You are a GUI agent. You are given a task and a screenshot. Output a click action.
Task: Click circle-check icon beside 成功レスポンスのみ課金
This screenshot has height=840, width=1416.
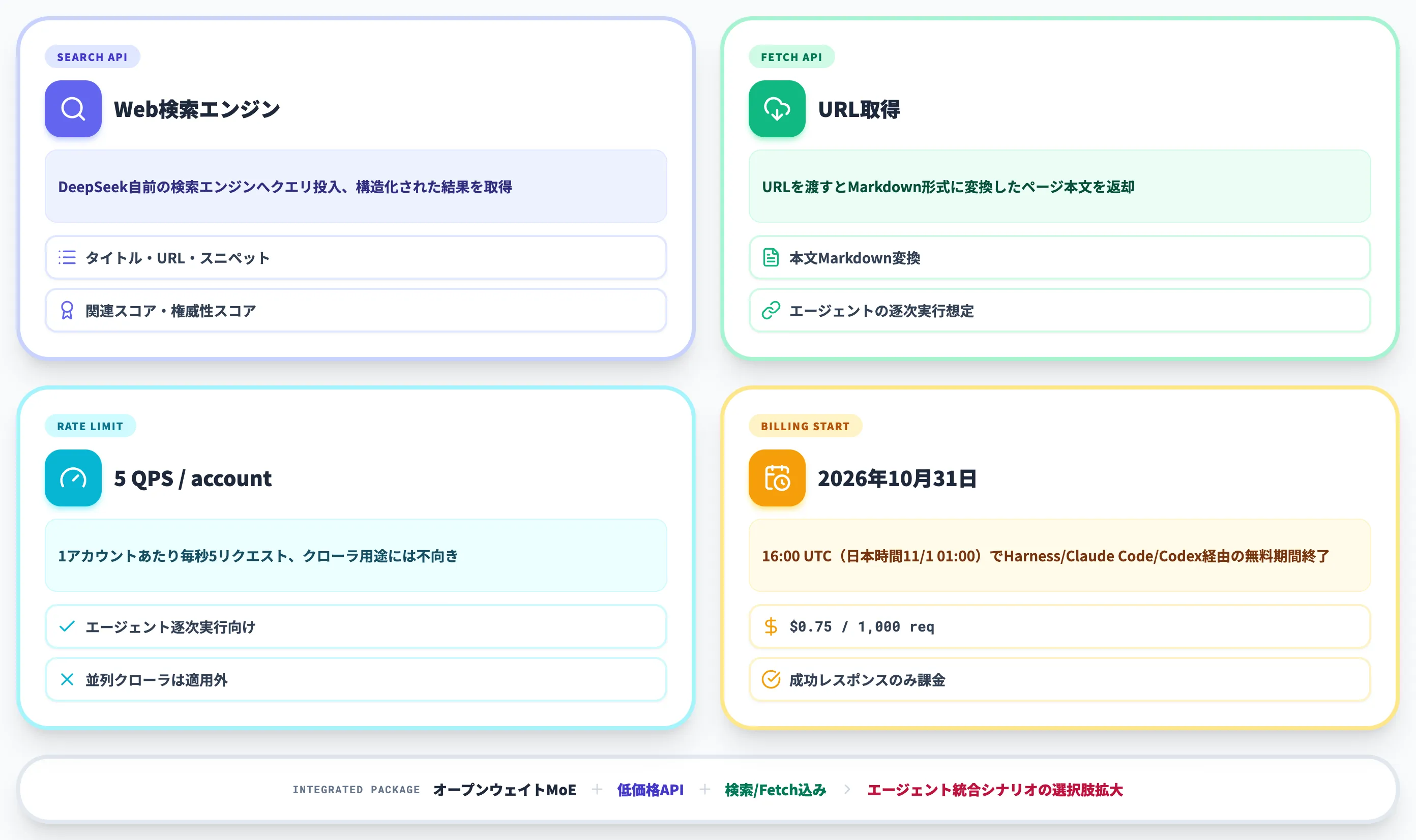pos(771,679)
